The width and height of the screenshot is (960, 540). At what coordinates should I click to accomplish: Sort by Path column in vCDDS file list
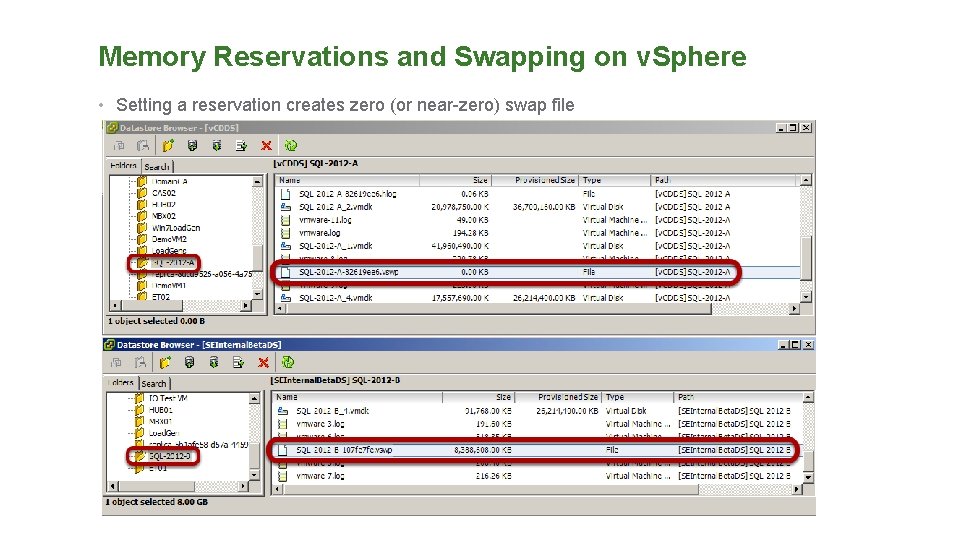click(x=724, y=180)
